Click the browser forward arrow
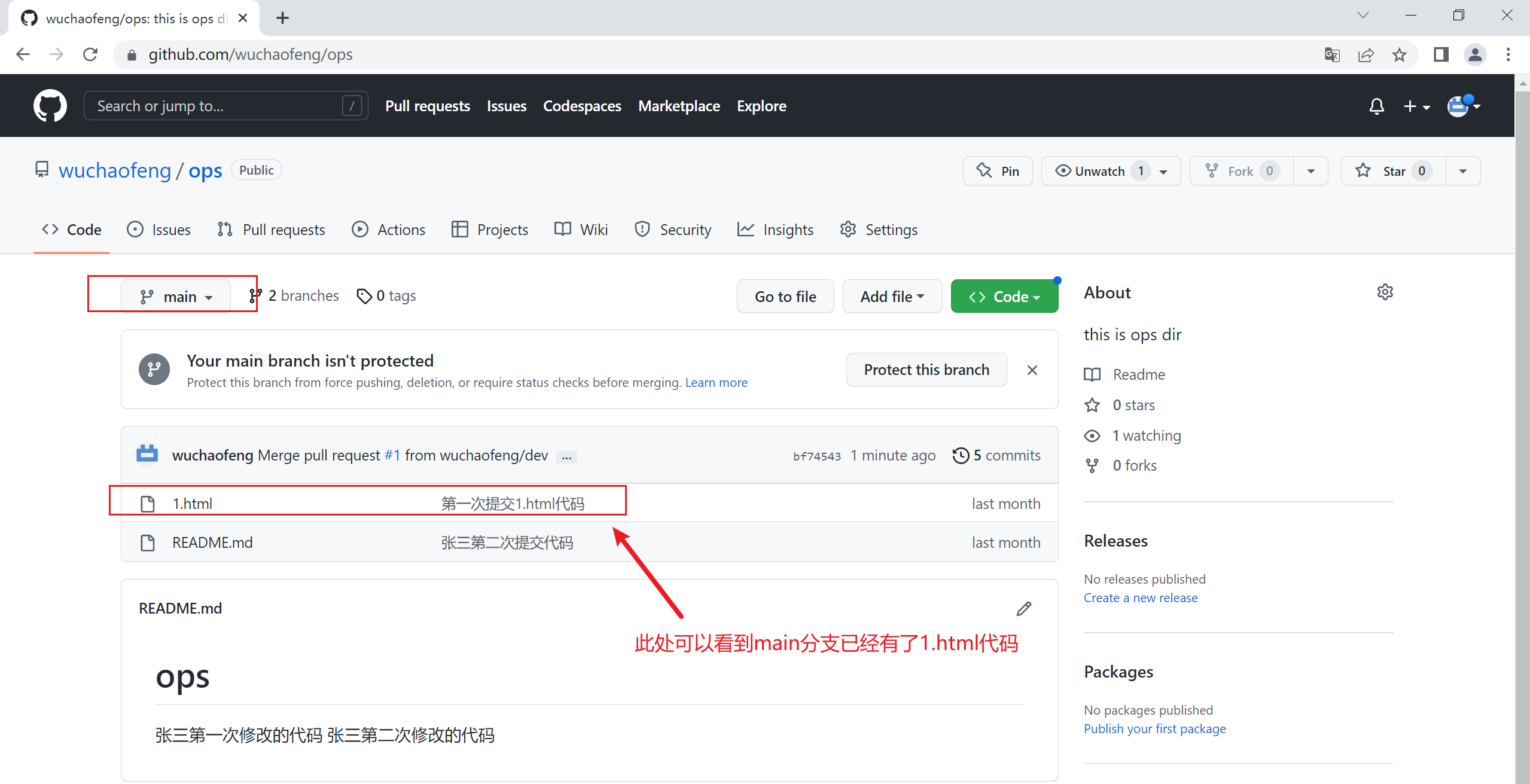This screenshot has height=784, width=1530. (x=56, y=54)
